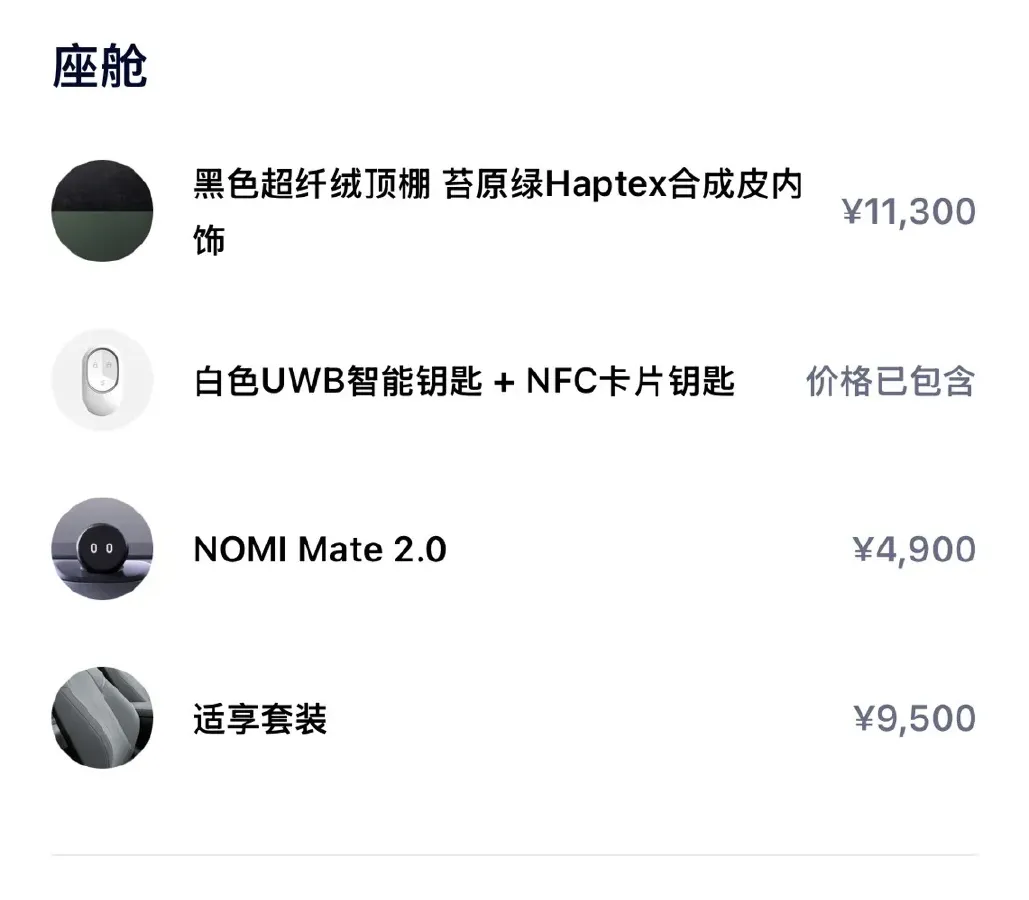Select the NFC card key product image
The width and height of the screenshot is (1029, 900).
point(102,380)
